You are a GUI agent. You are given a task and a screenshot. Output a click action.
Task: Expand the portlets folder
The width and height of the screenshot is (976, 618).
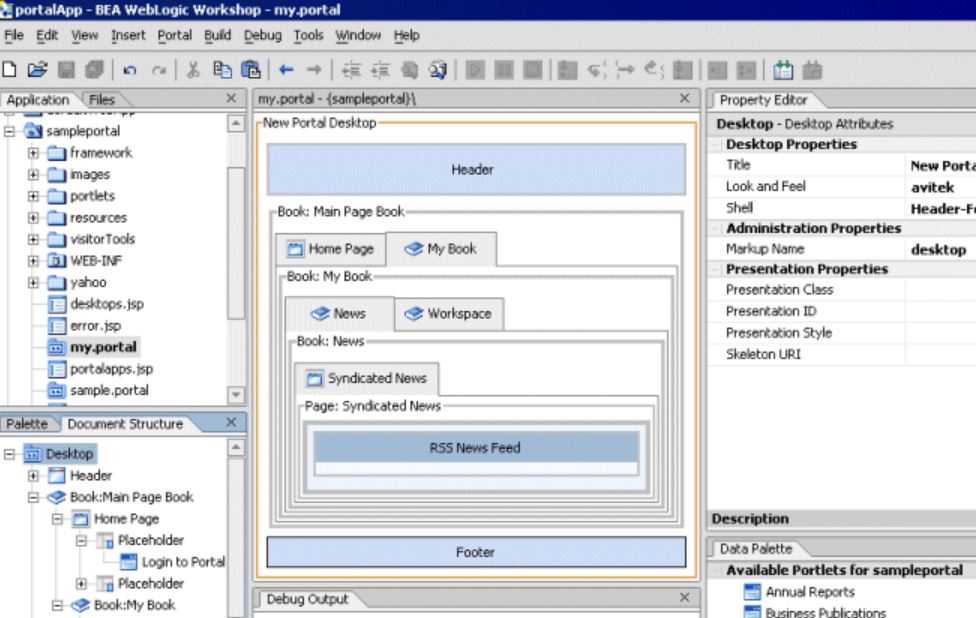click(34, 196)
